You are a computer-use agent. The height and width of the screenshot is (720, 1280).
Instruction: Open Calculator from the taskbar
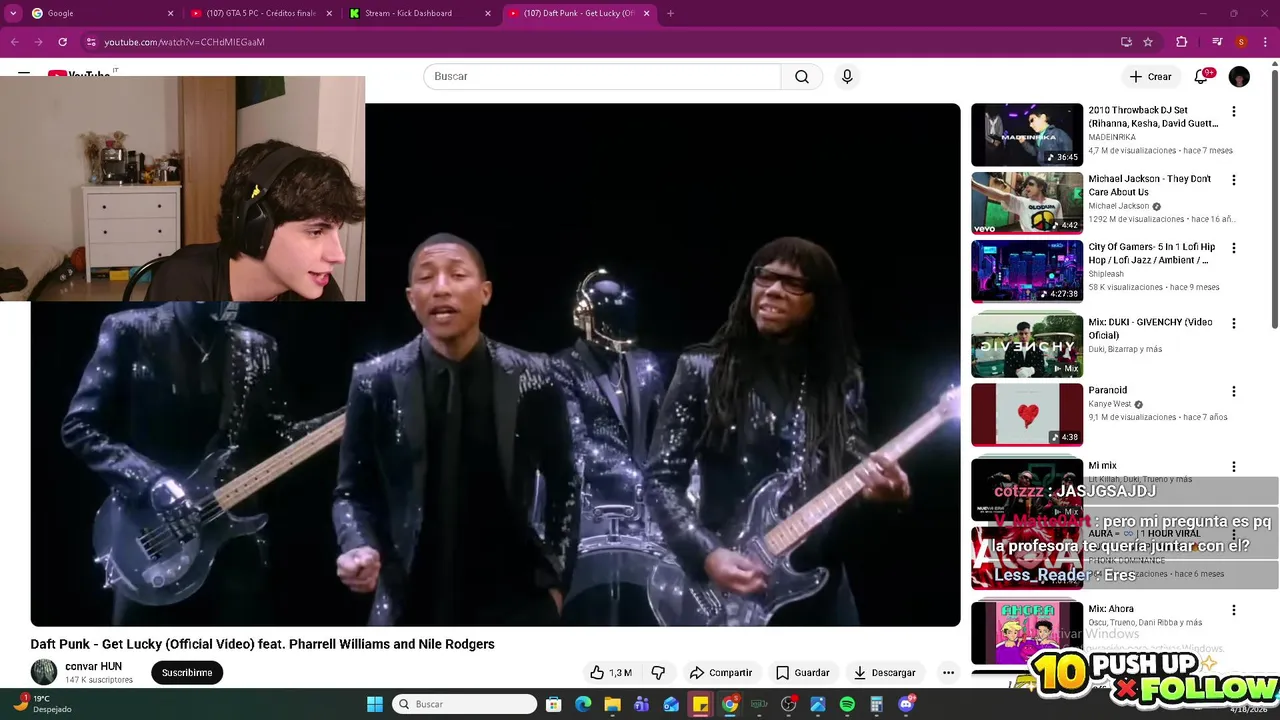coord(877,704)
